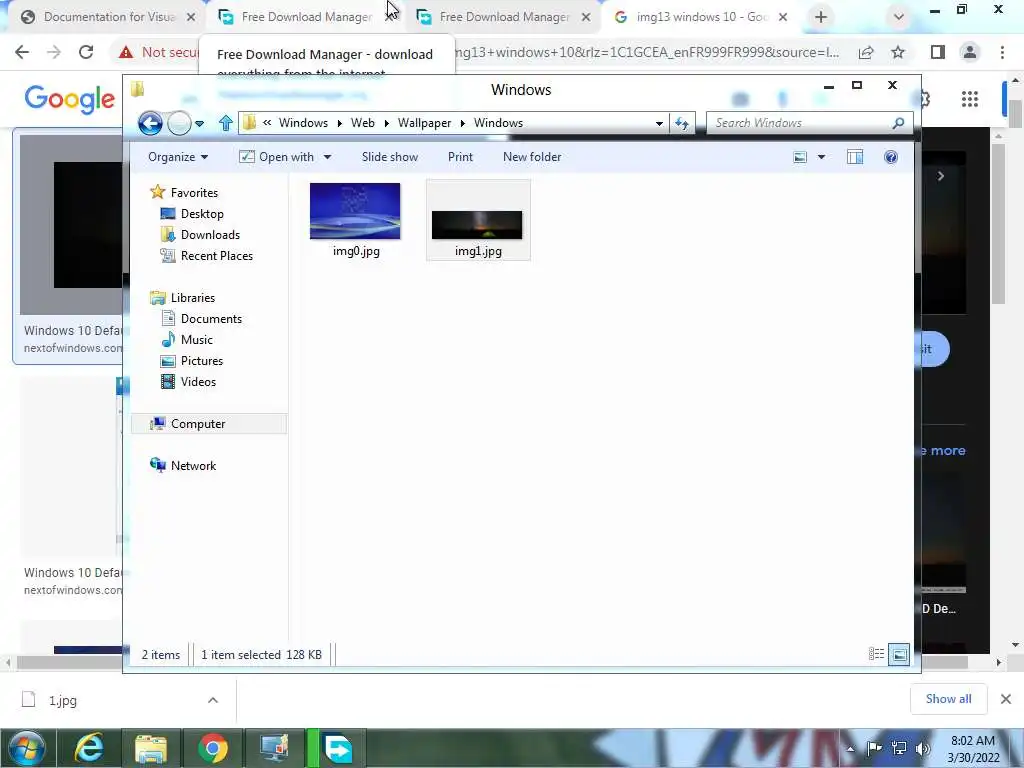
Task: Toggle Chrome side panel
Action: click(x=938, y=52)
